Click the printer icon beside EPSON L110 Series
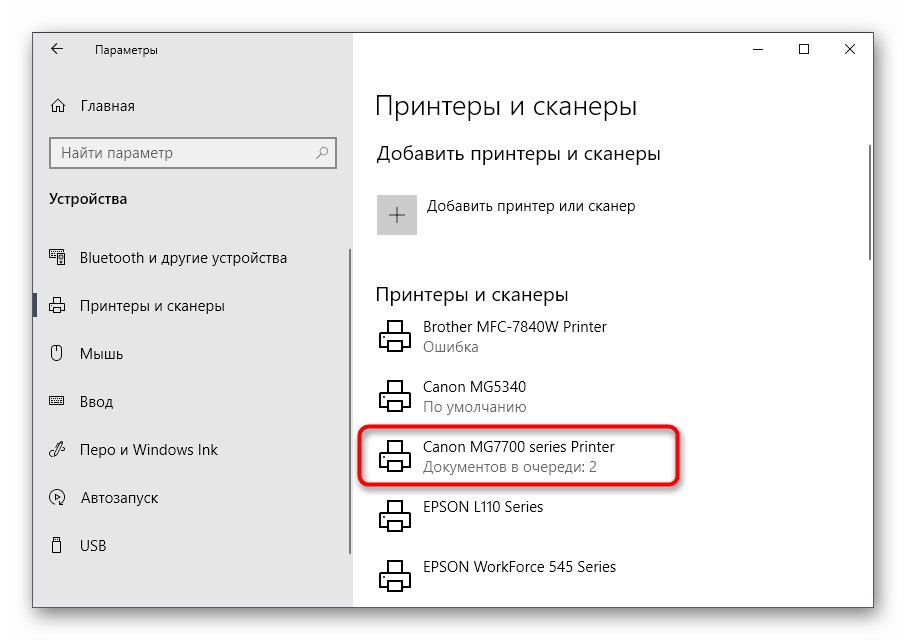The width and height of the screenshot is (906, 640). coord(397,516)
